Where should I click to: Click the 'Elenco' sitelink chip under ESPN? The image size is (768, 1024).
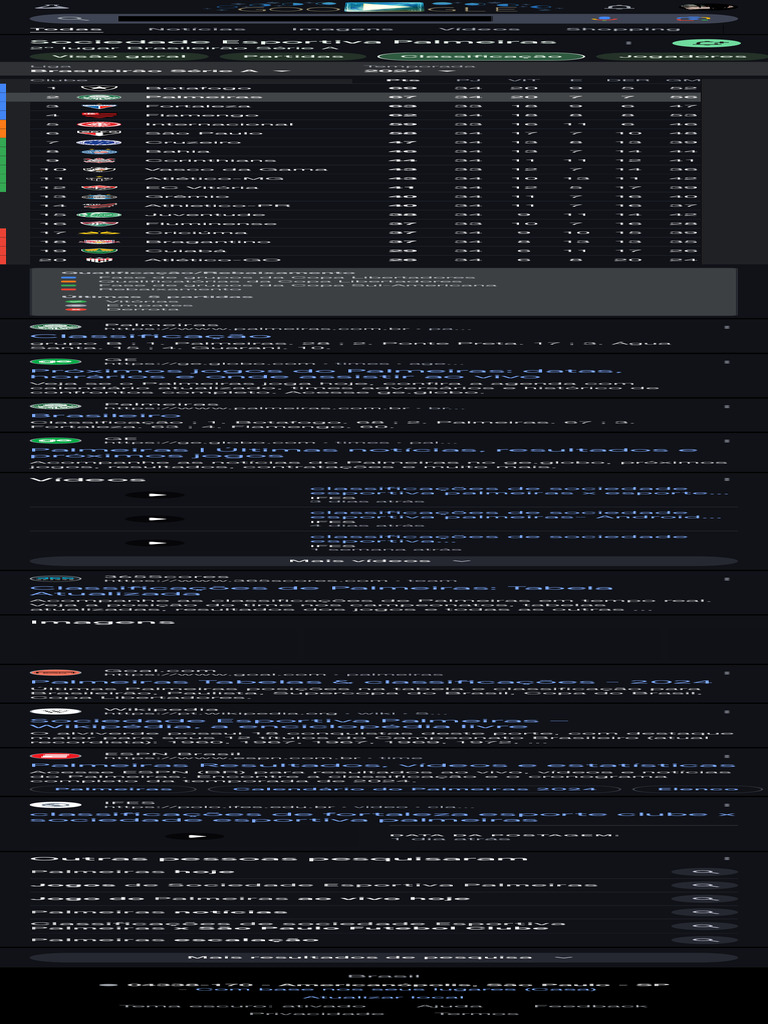pyautogui.click(x=697, y=789)
